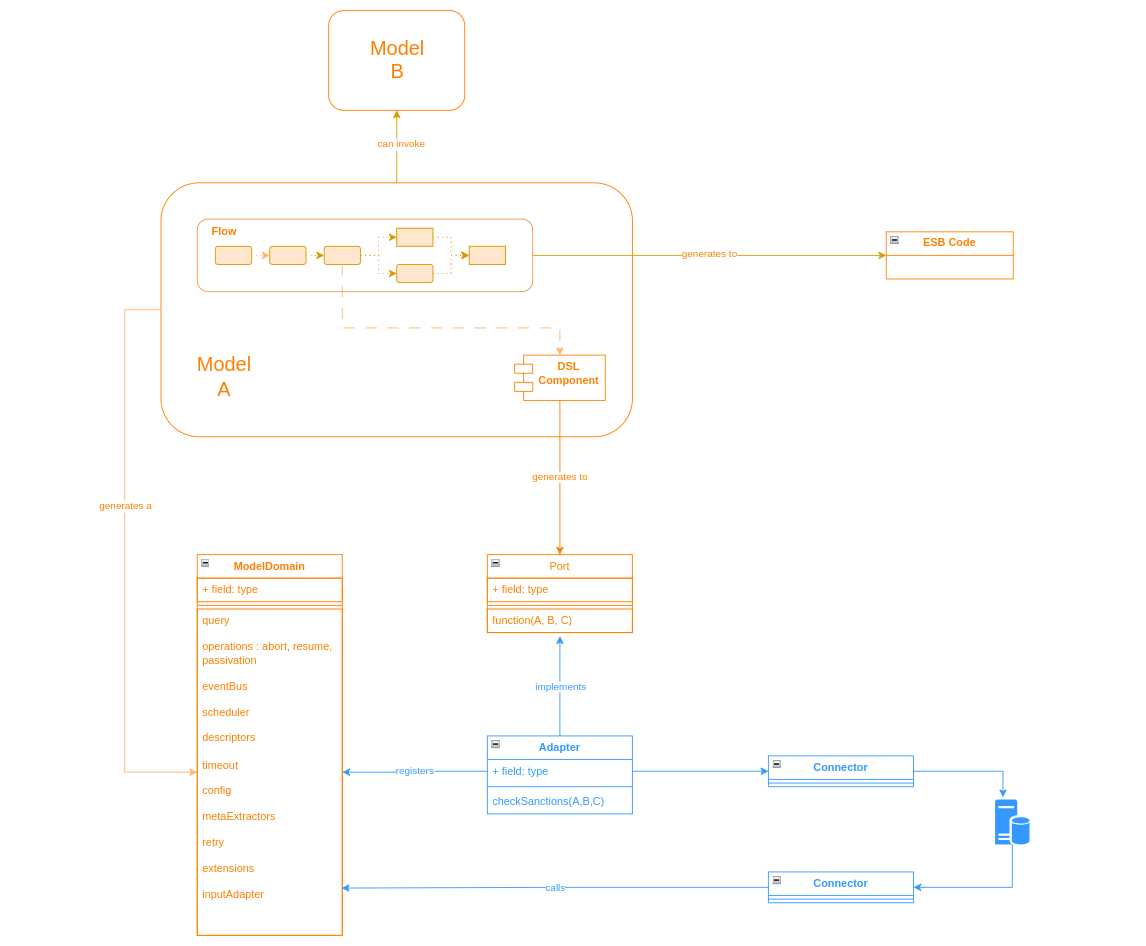Click the Flow container title
The height and width of the screenshot is (946, 1146).
224,231
